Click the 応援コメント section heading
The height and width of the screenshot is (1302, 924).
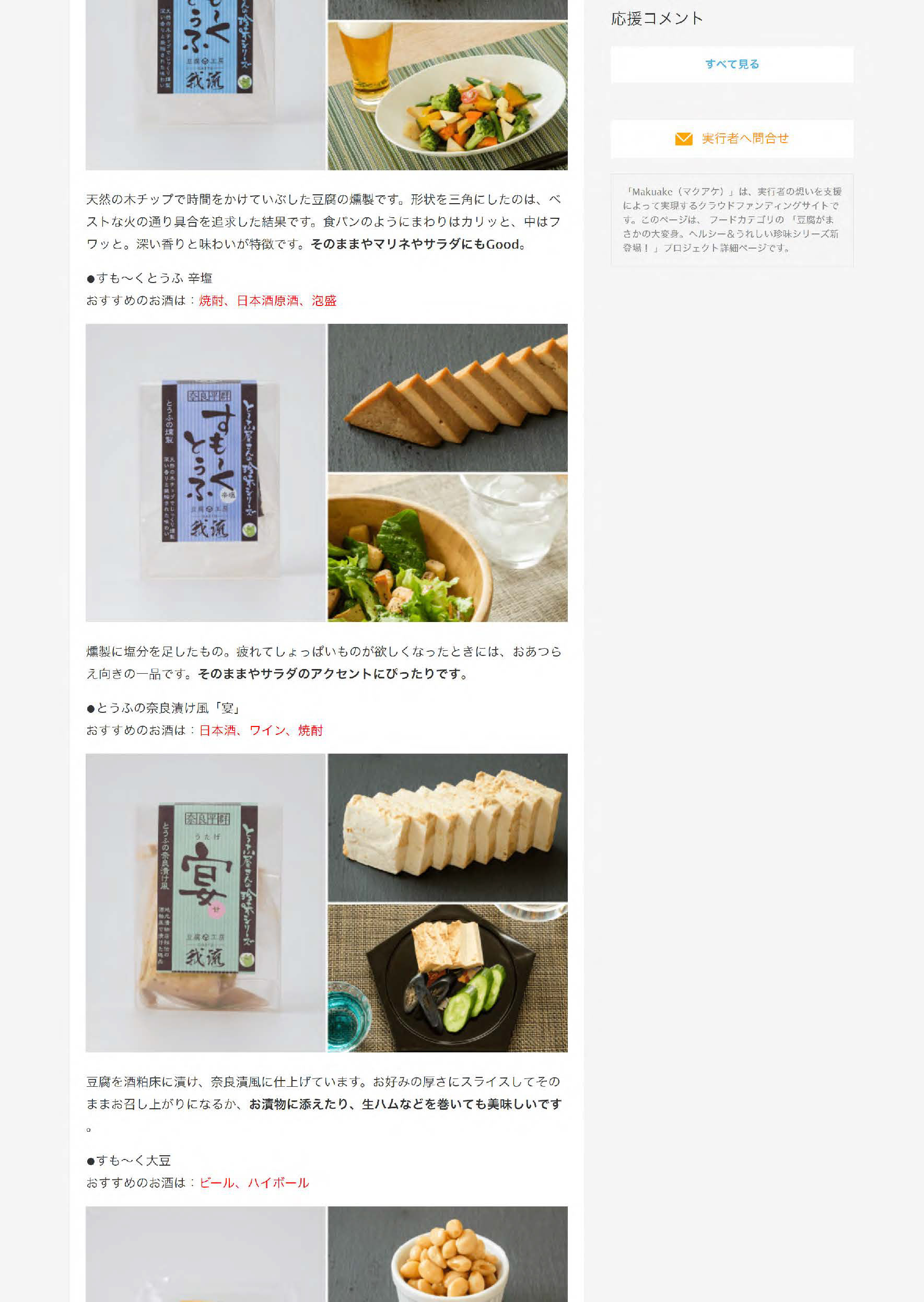click(x=657, y=19)
